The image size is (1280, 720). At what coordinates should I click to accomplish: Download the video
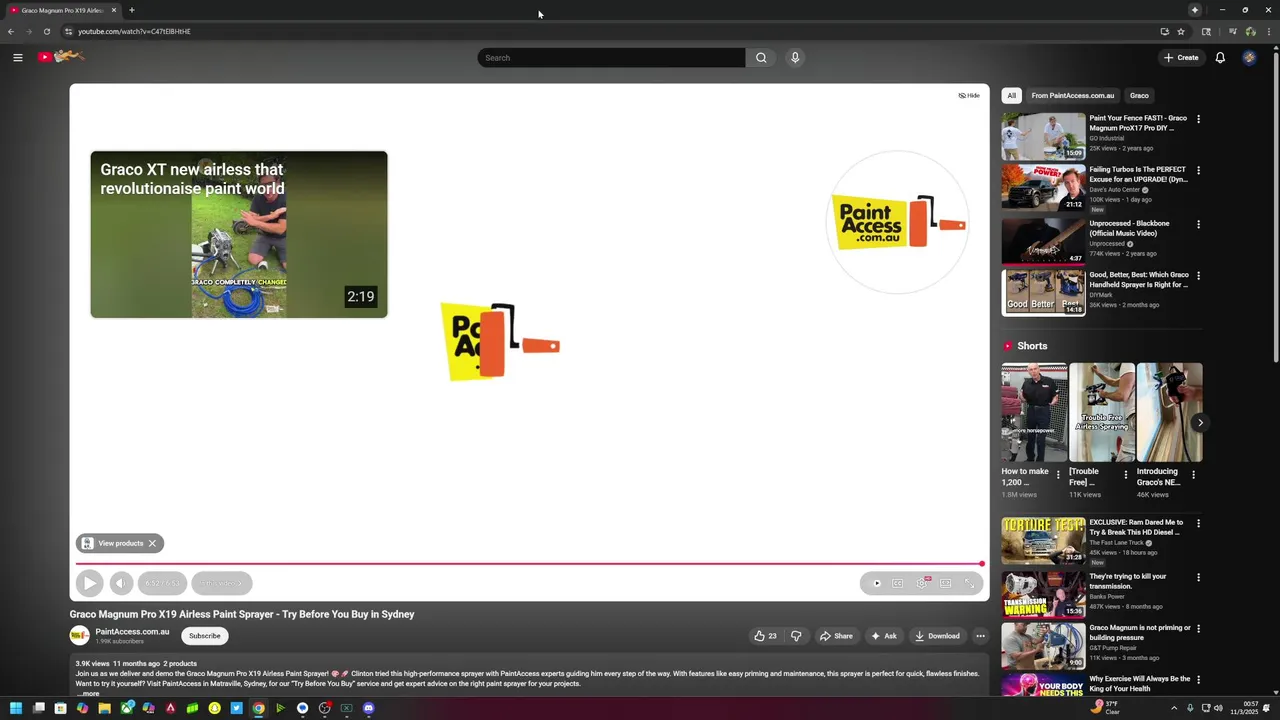(937, 636)
